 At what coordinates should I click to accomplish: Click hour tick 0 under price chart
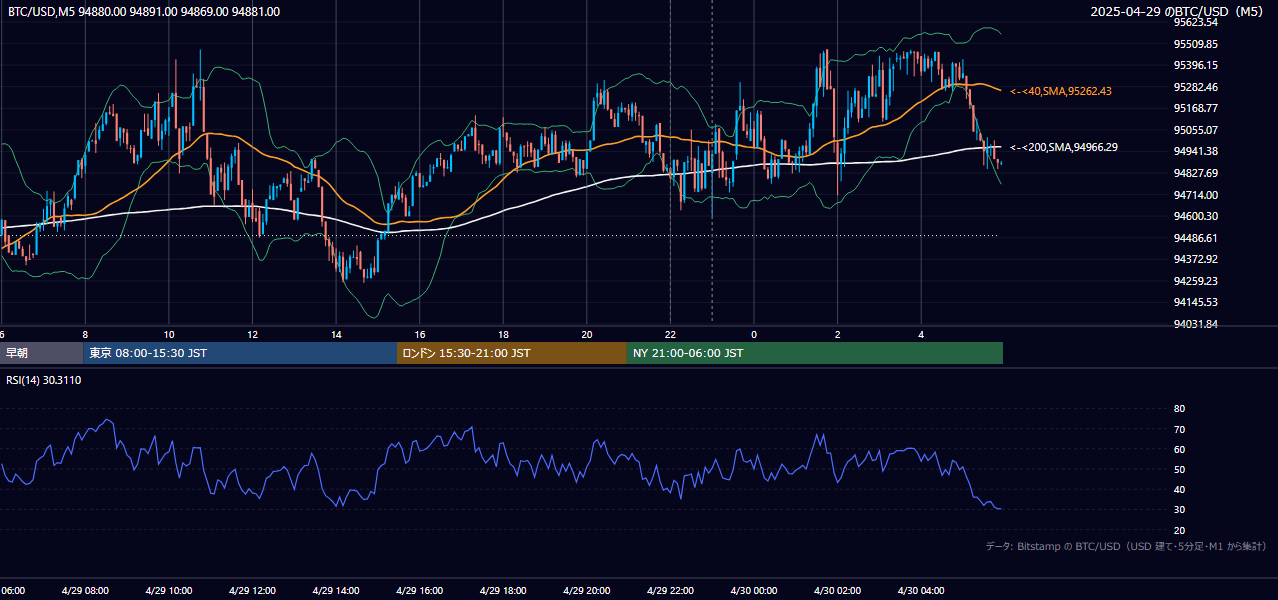[754, 334]
